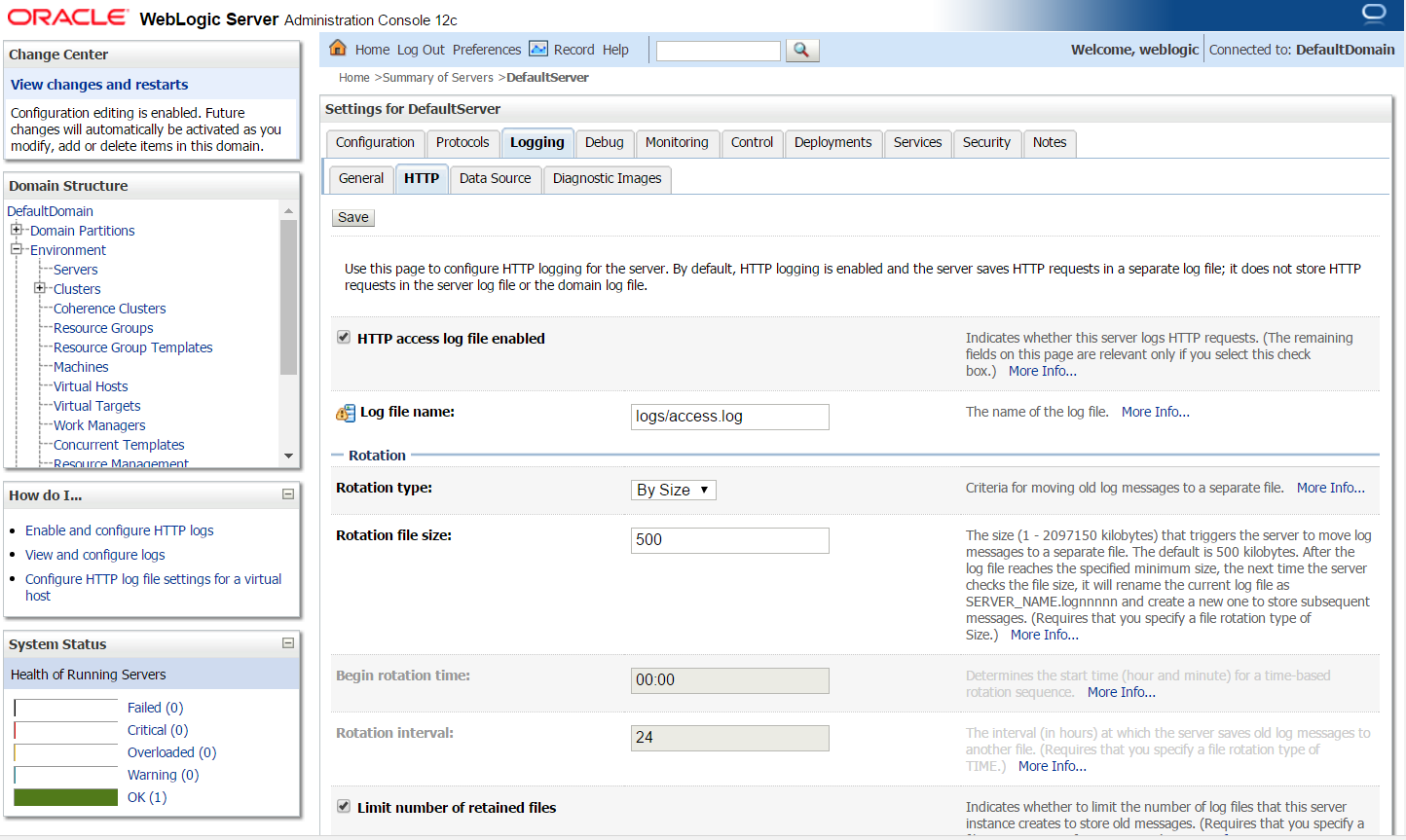
Task: Click the restart-required icon beside Log file name
Action: (345, 413)
